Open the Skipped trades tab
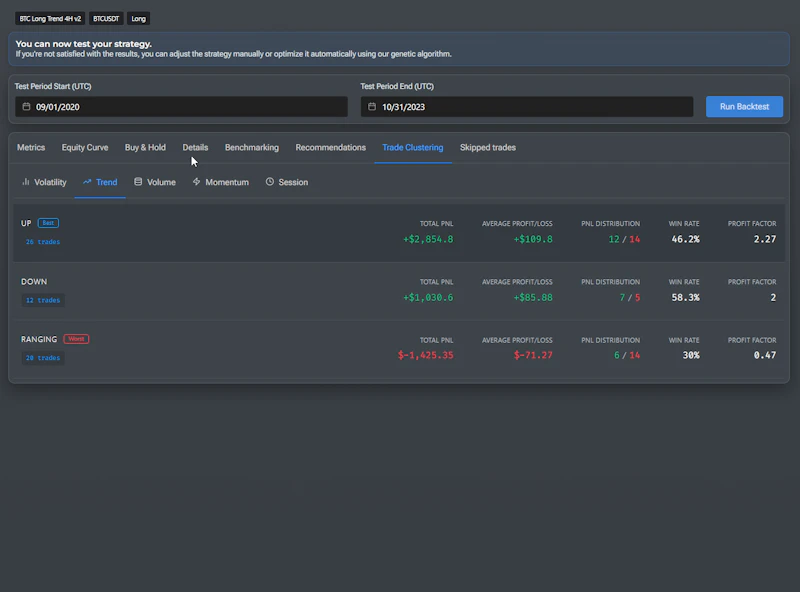Image resolution: width=800 pixels, height=592 pixels. point(488,147)
